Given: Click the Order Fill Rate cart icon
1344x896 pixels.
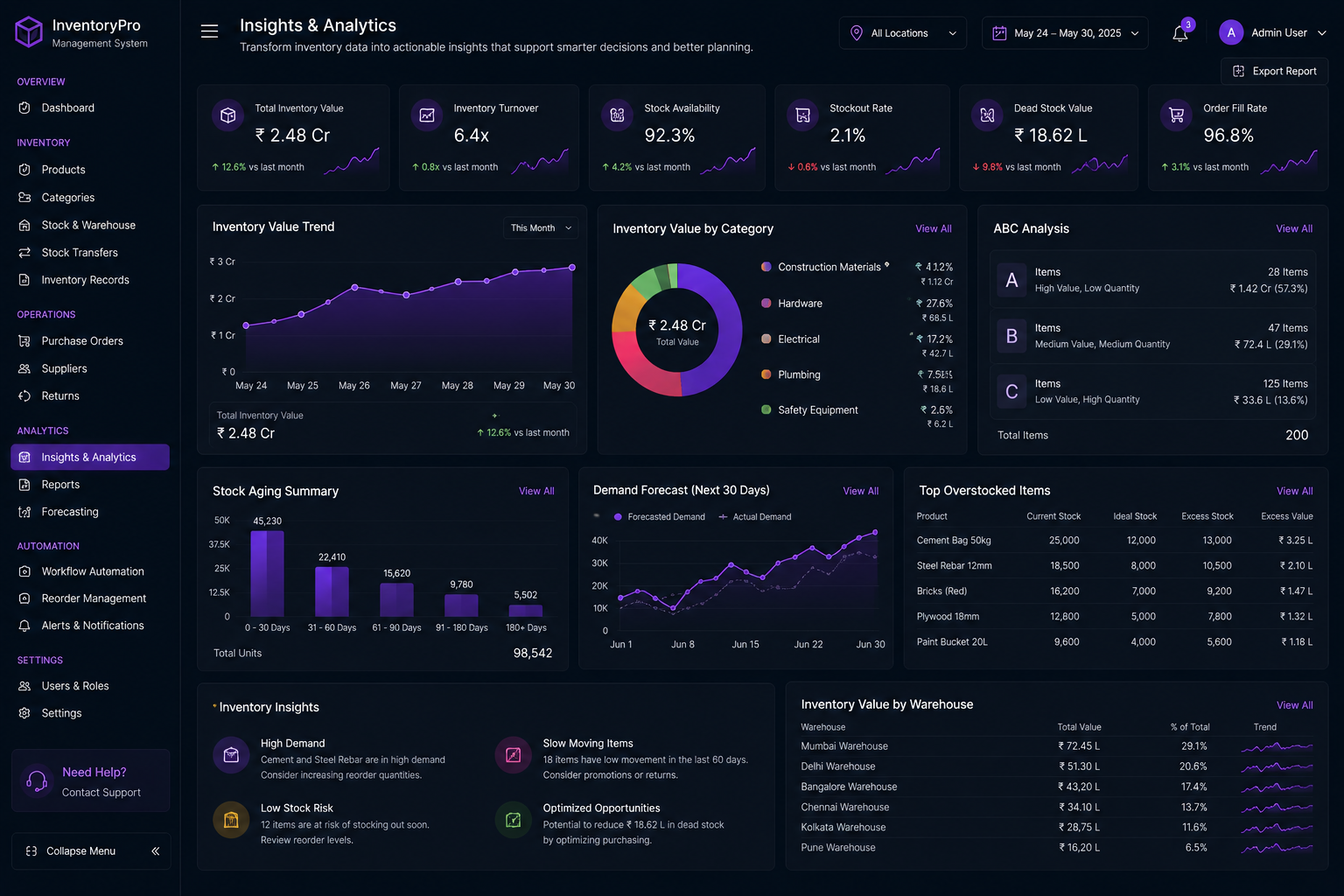Looking at the screenshot, I should click(x=1176, y=115).
